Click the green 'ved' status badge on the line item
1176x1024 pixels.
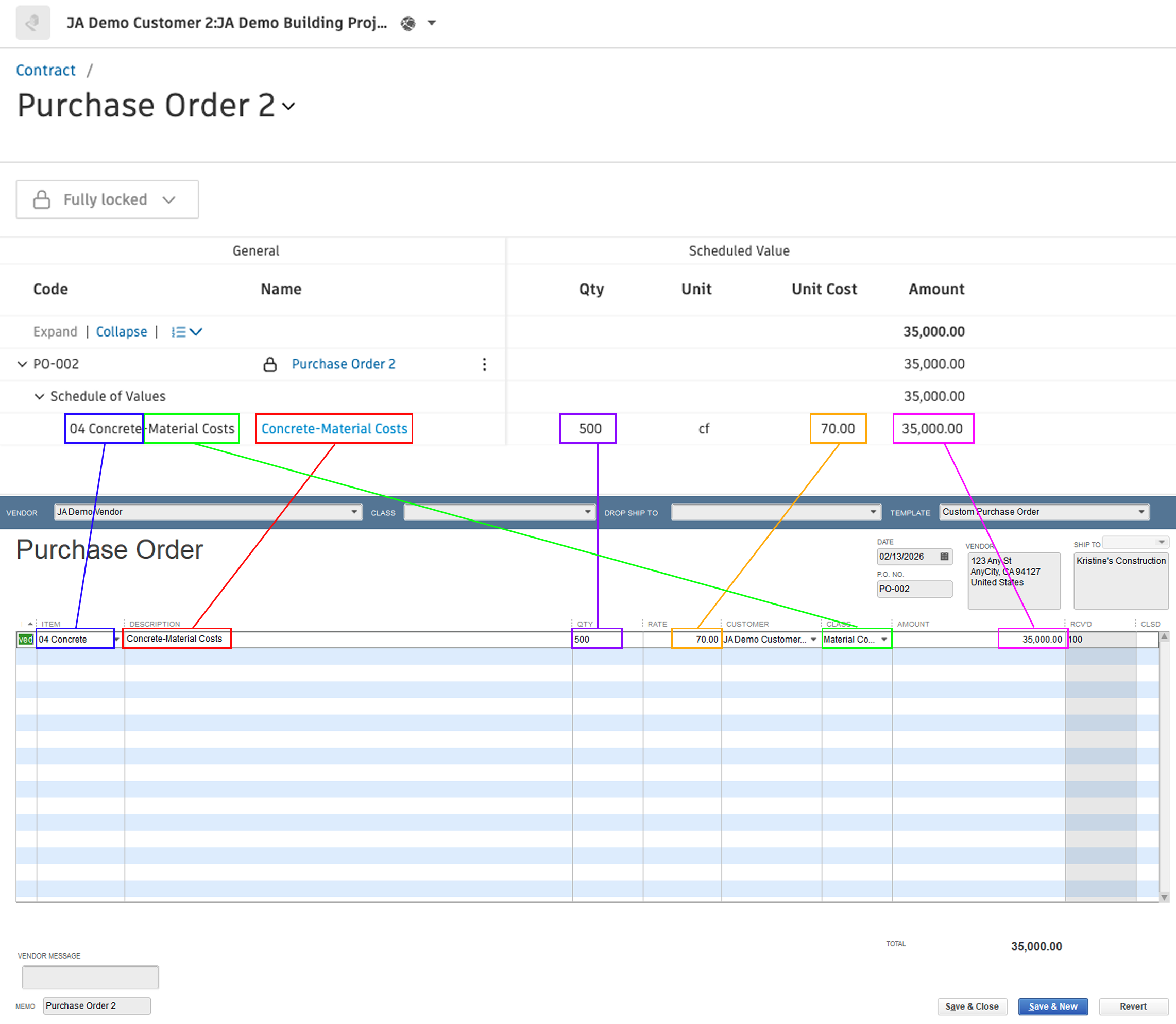coord(26,640)
